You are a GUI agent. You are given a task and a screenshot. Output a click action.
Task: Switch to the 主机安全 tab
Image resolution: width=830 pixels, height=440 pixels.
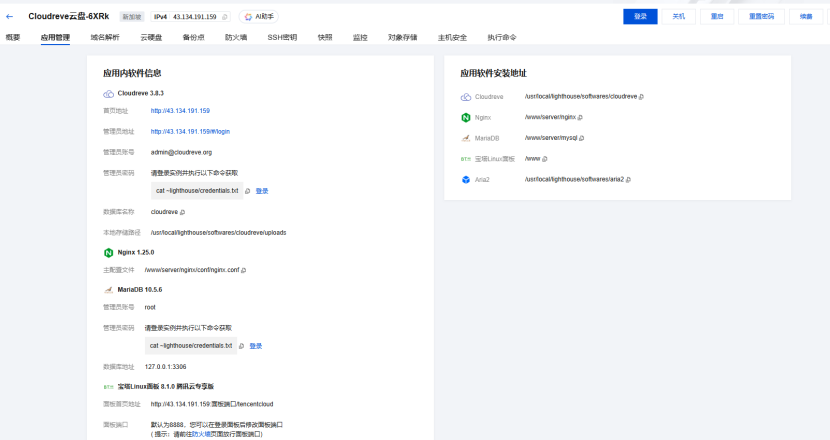452,38
